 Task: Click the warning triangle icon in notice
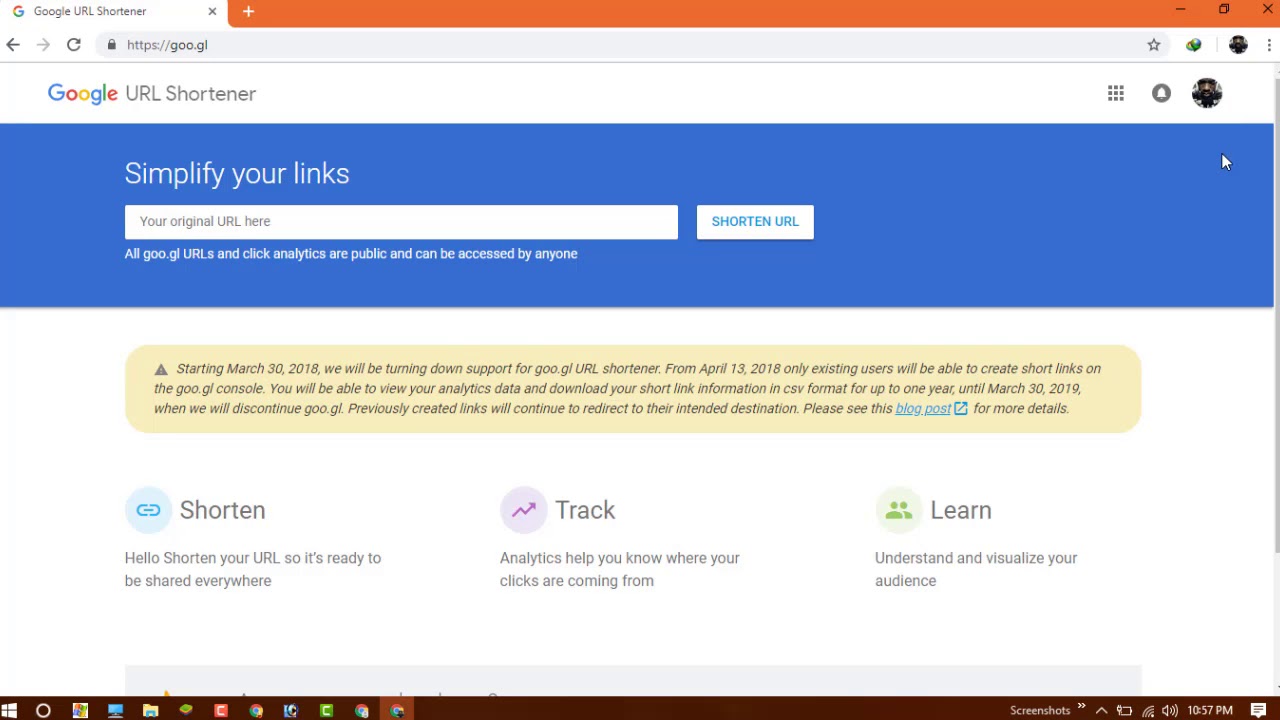161,369
